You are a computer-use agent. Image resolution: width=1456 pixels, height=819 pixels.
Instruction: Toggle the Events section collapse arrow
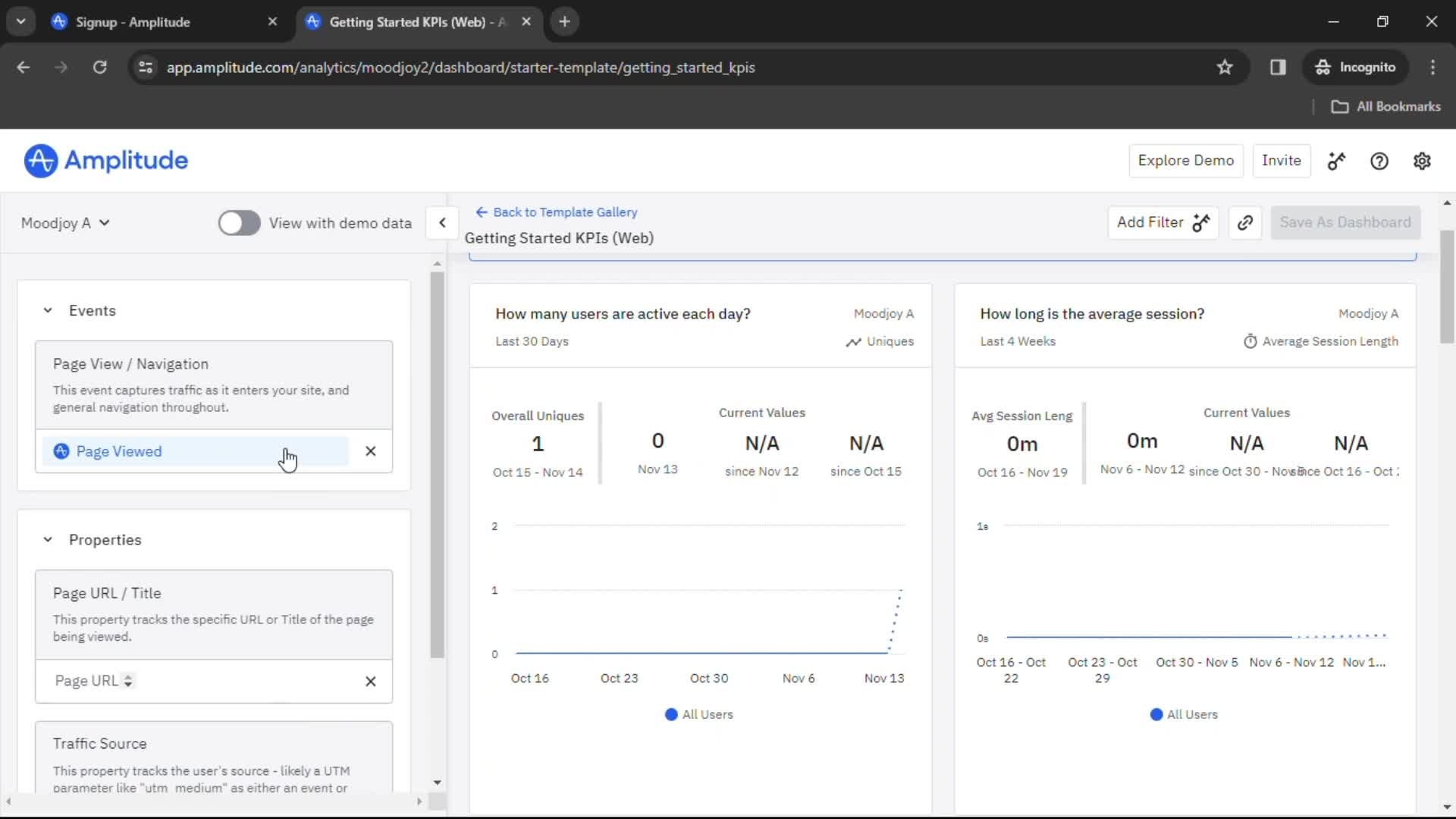click(48, 310)
